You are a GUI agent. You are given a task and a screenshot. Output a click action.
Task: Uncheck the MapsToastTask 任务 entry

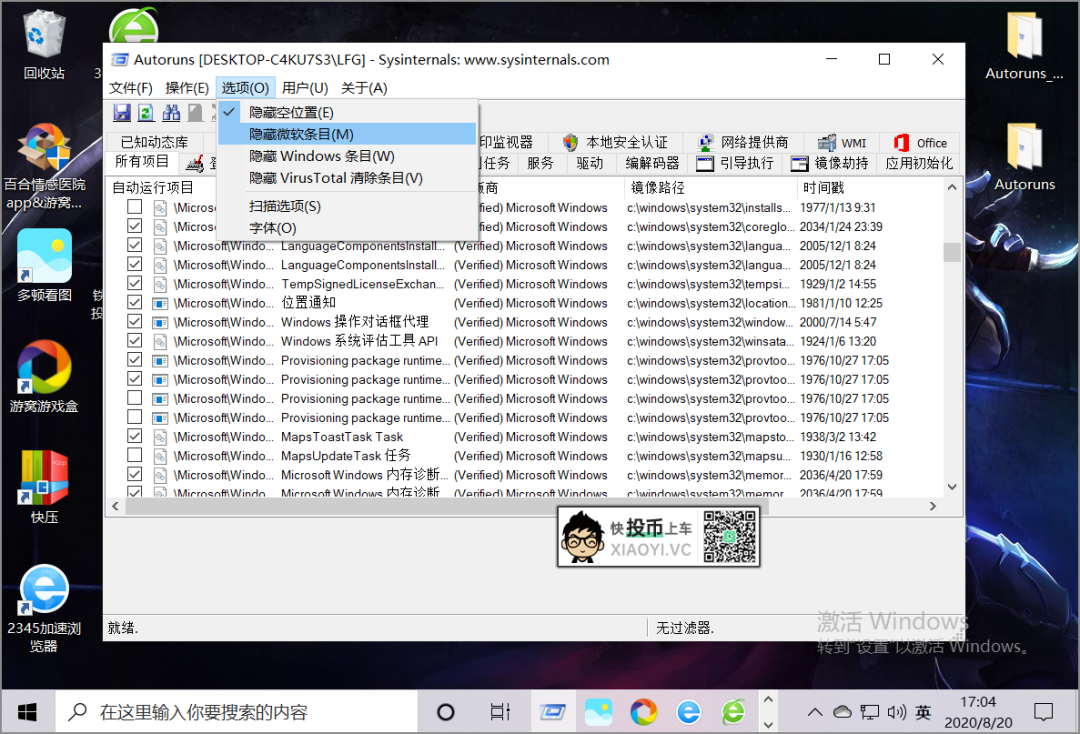click(x=134, y=436)
